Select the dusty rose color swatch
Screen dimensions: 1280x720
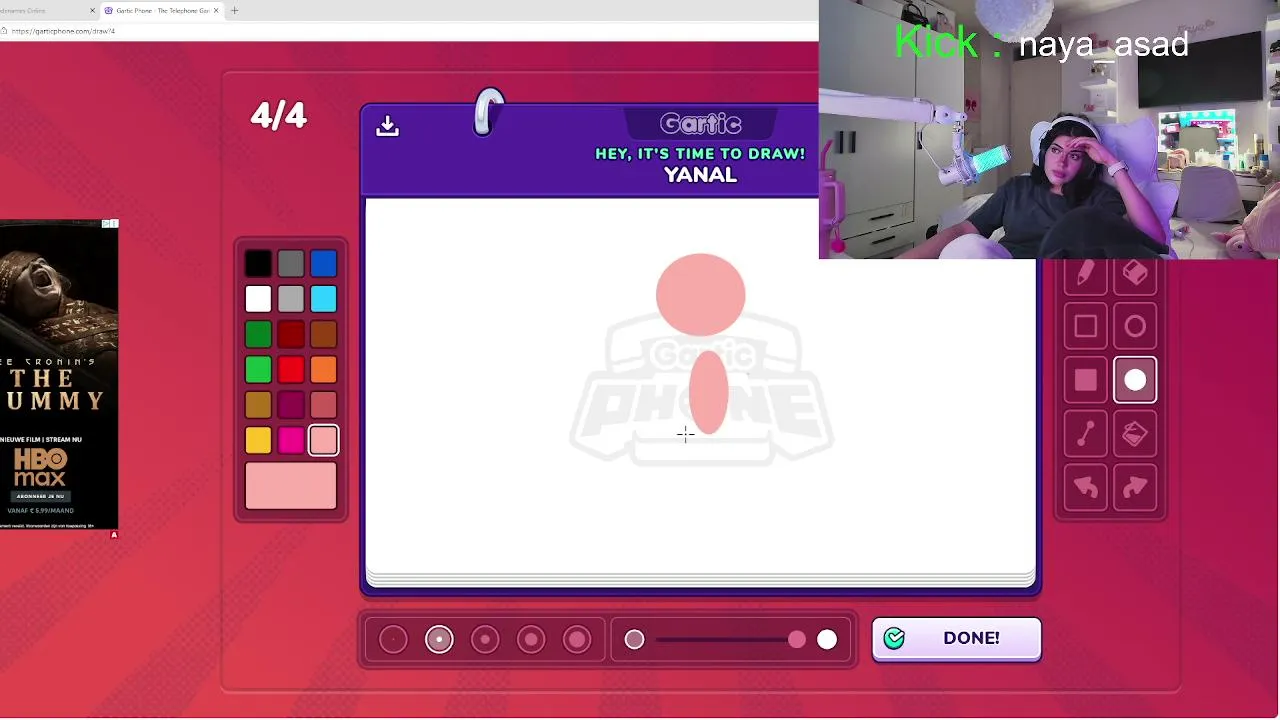click(323, 405)
